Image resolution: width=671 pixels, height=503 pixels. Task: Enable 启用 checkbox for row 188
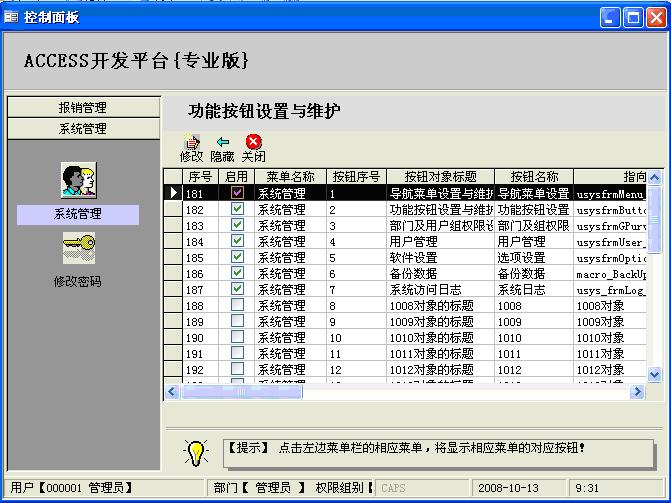237,304
